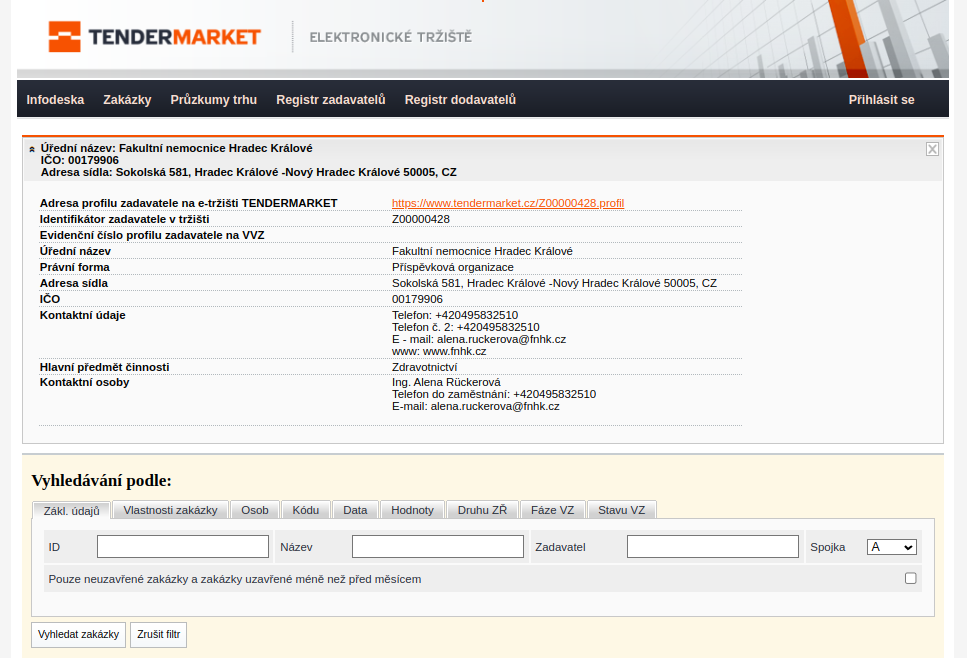The width and height of the screenshot is (967, 658).
Task: Click Evidenční číslo profilu zadavatele label
Action: (152, 235)
